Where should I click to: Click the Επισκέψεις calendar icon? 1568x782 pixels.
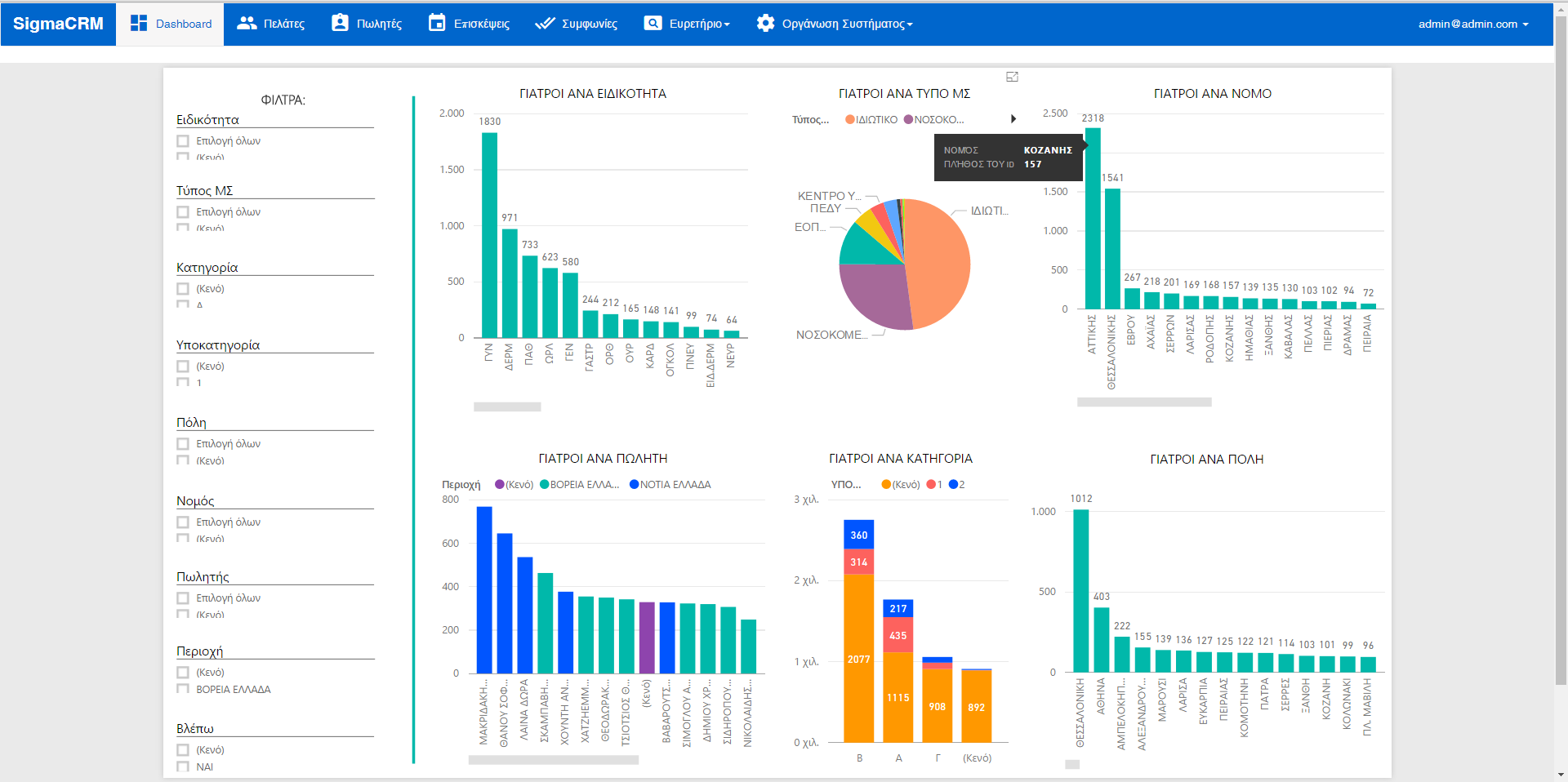pos(437,23)
